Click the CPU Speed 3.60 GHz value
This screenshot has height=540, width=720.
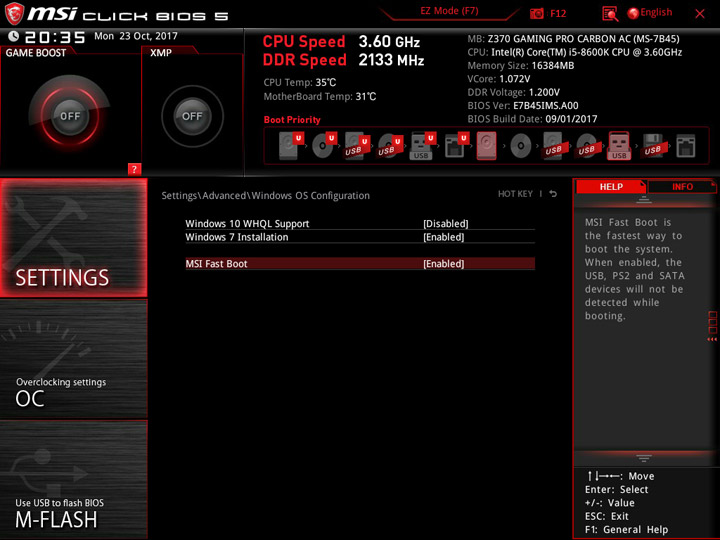[x=389, y=42]
